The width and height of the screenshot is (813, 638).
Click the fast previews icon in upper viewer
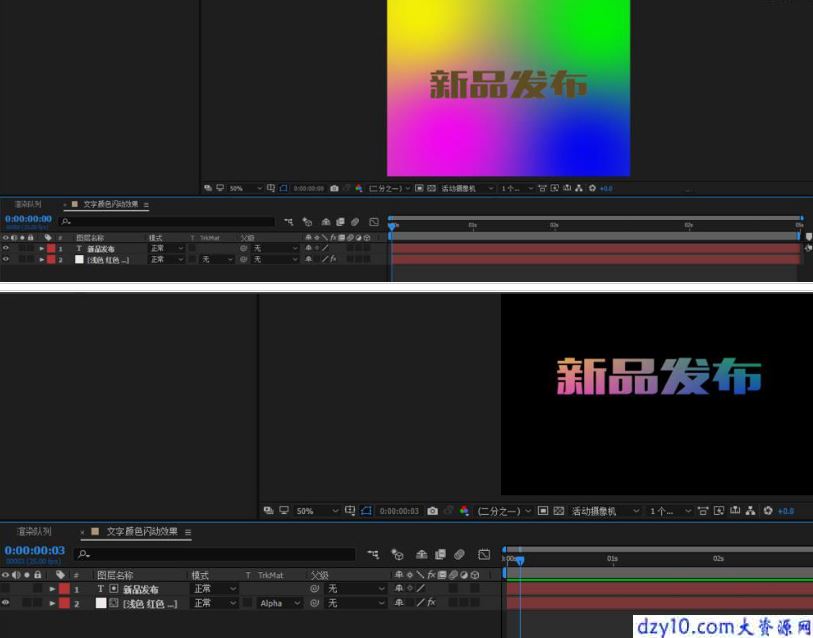coord(554,188)
